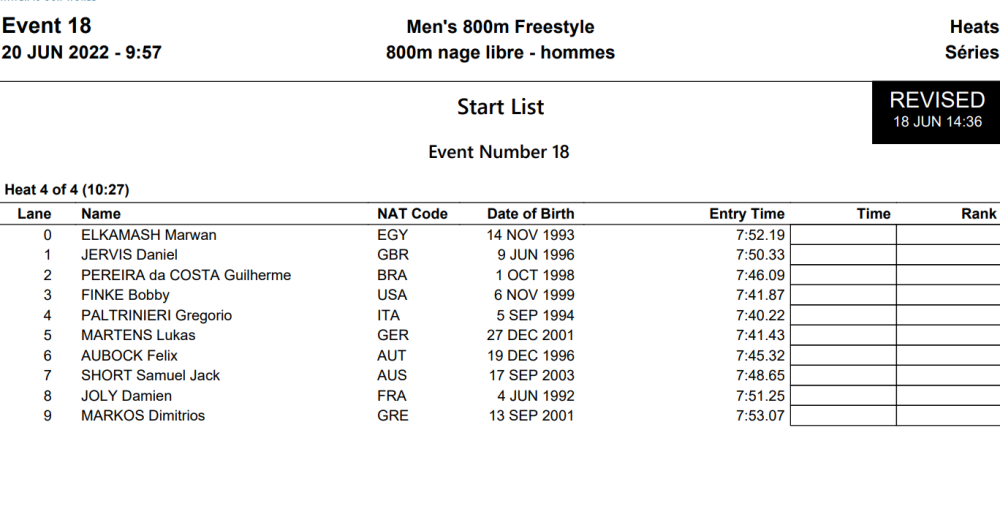Select the NAT Code column header

click(x=412, y=213)
